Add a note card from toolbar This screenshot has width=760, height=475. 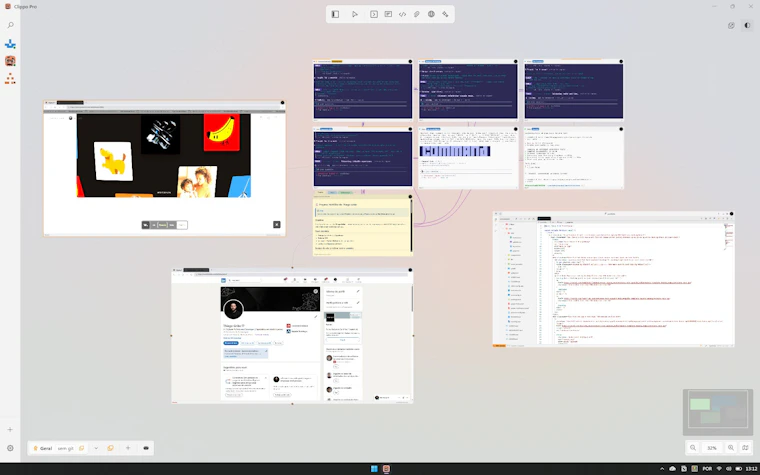388,15
